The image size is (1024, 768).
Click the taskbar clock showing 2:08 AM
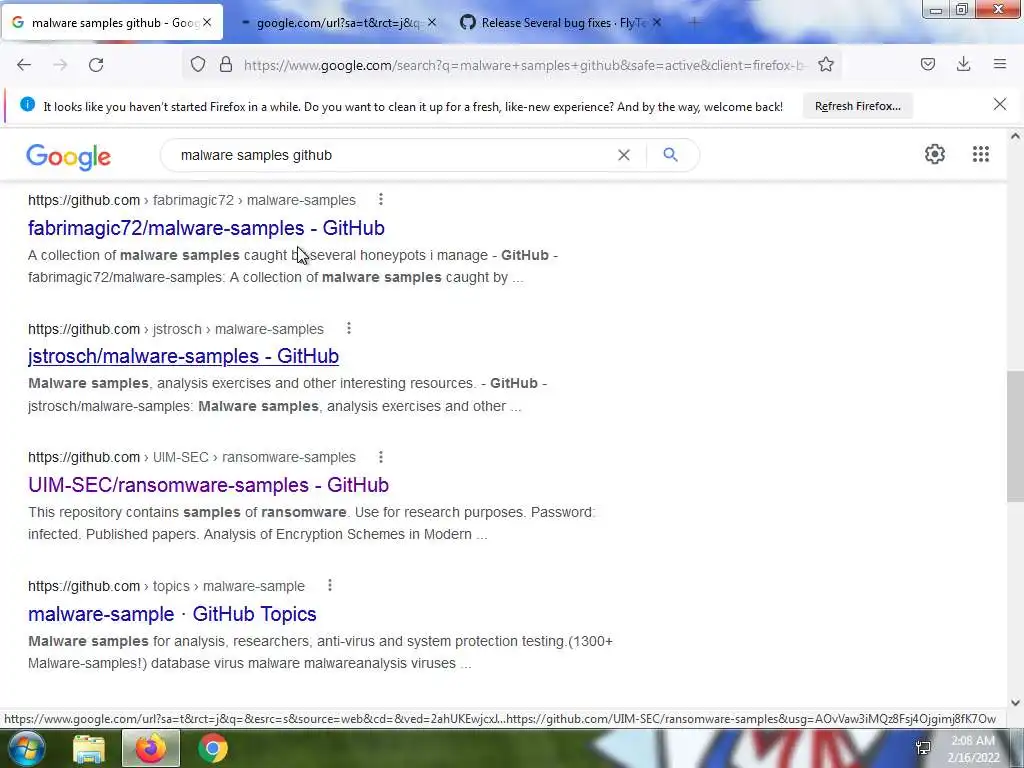click(x=973, y=749)
